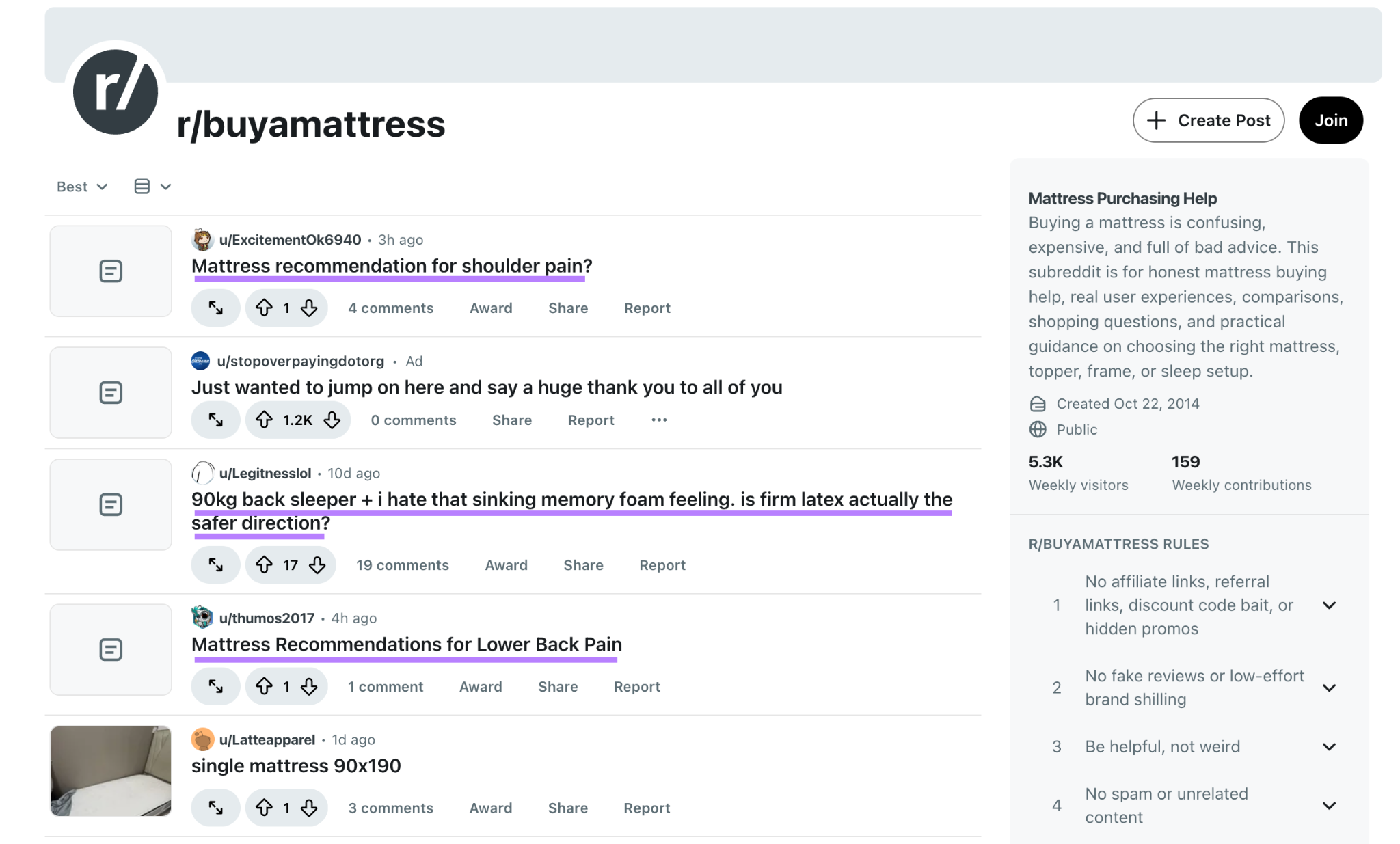Expand the 90kg back sleeper post preview
1400x844 pixels.
pos(215,565)
